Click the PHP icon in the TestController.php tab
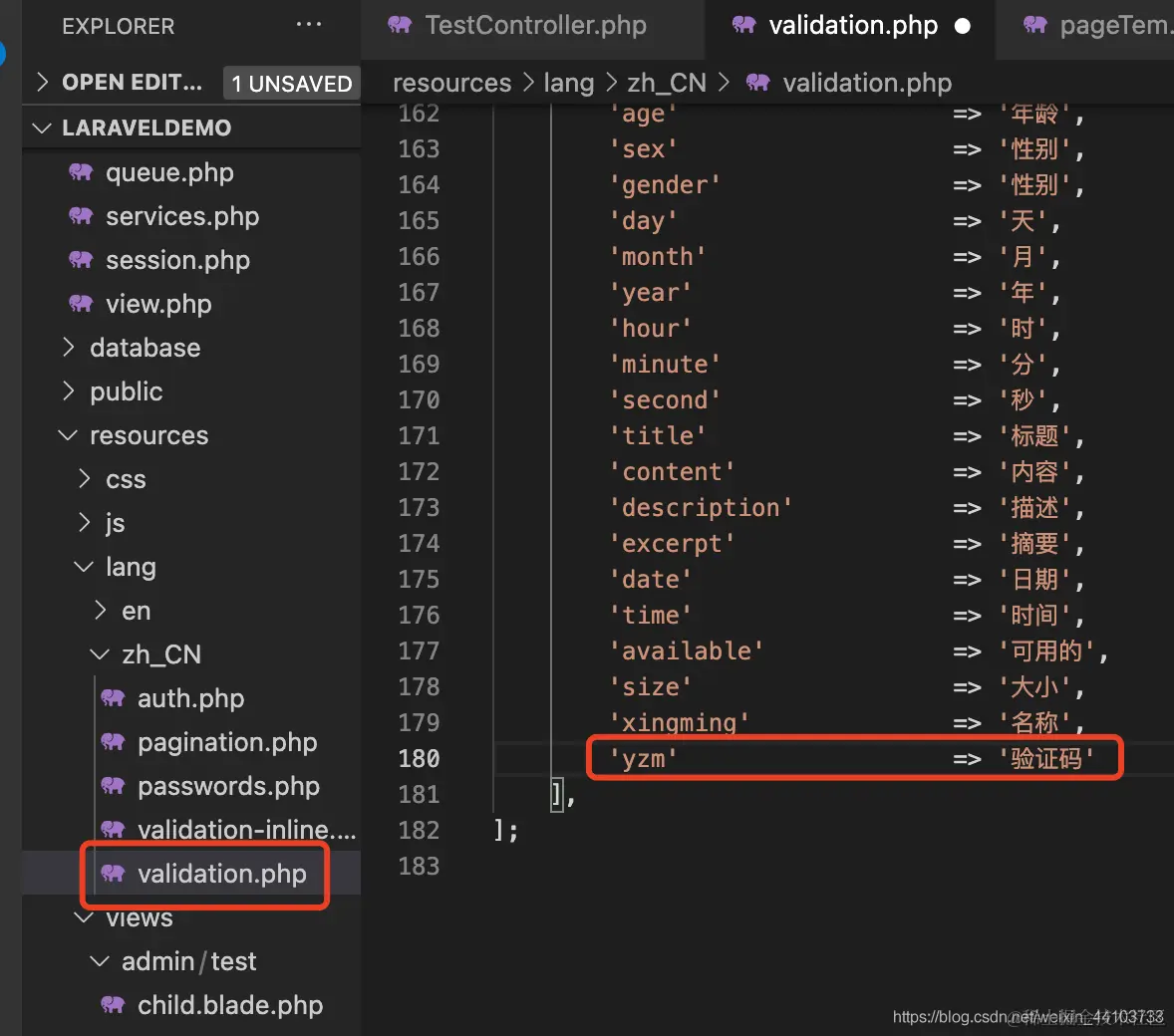 (x=400, y=25)
